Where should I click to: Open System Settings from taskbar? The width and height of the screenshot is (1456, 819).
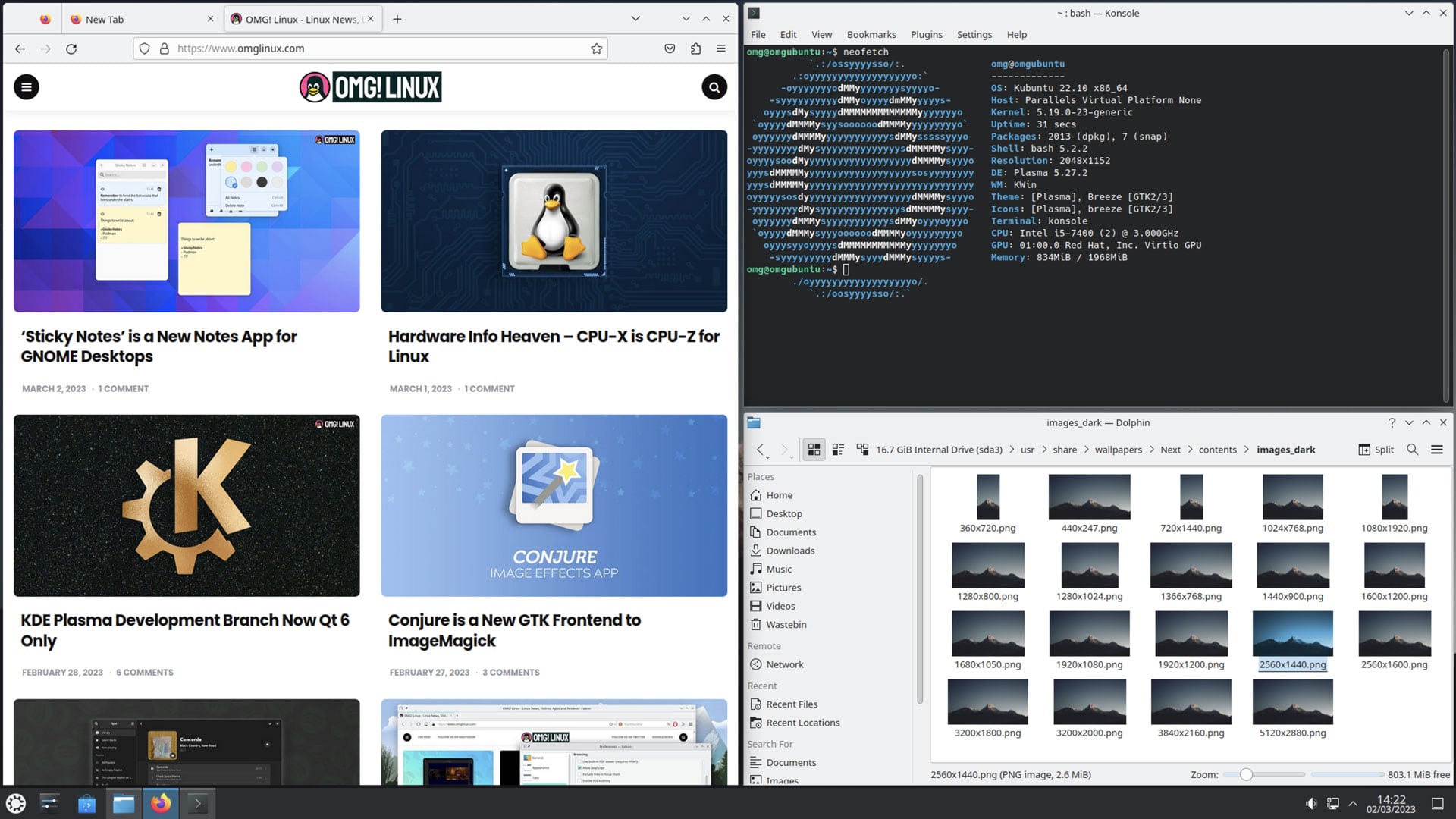coord(50,803)
